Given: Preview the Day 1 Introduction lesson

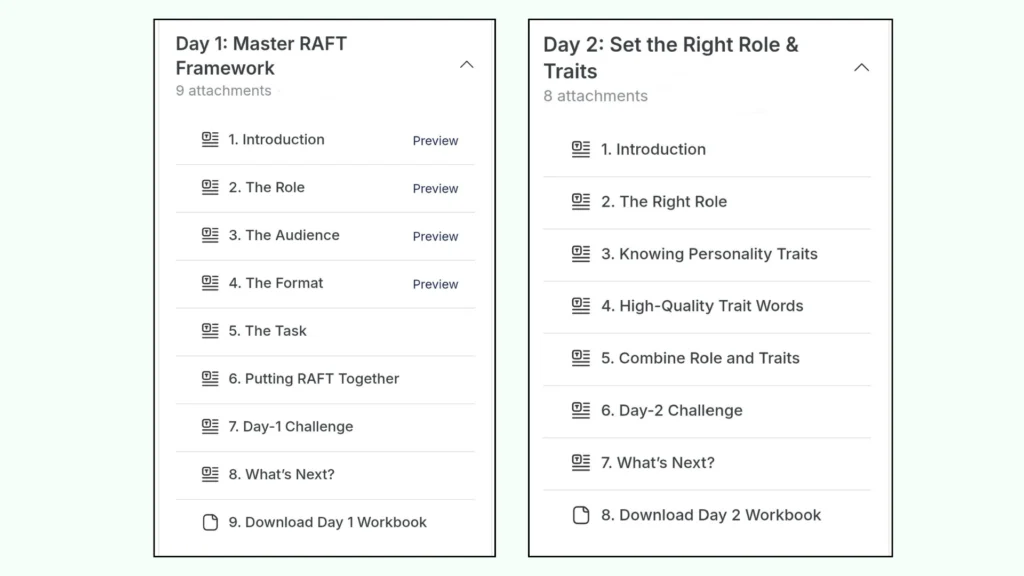Looking at the screenshot, I should [435, 141].
